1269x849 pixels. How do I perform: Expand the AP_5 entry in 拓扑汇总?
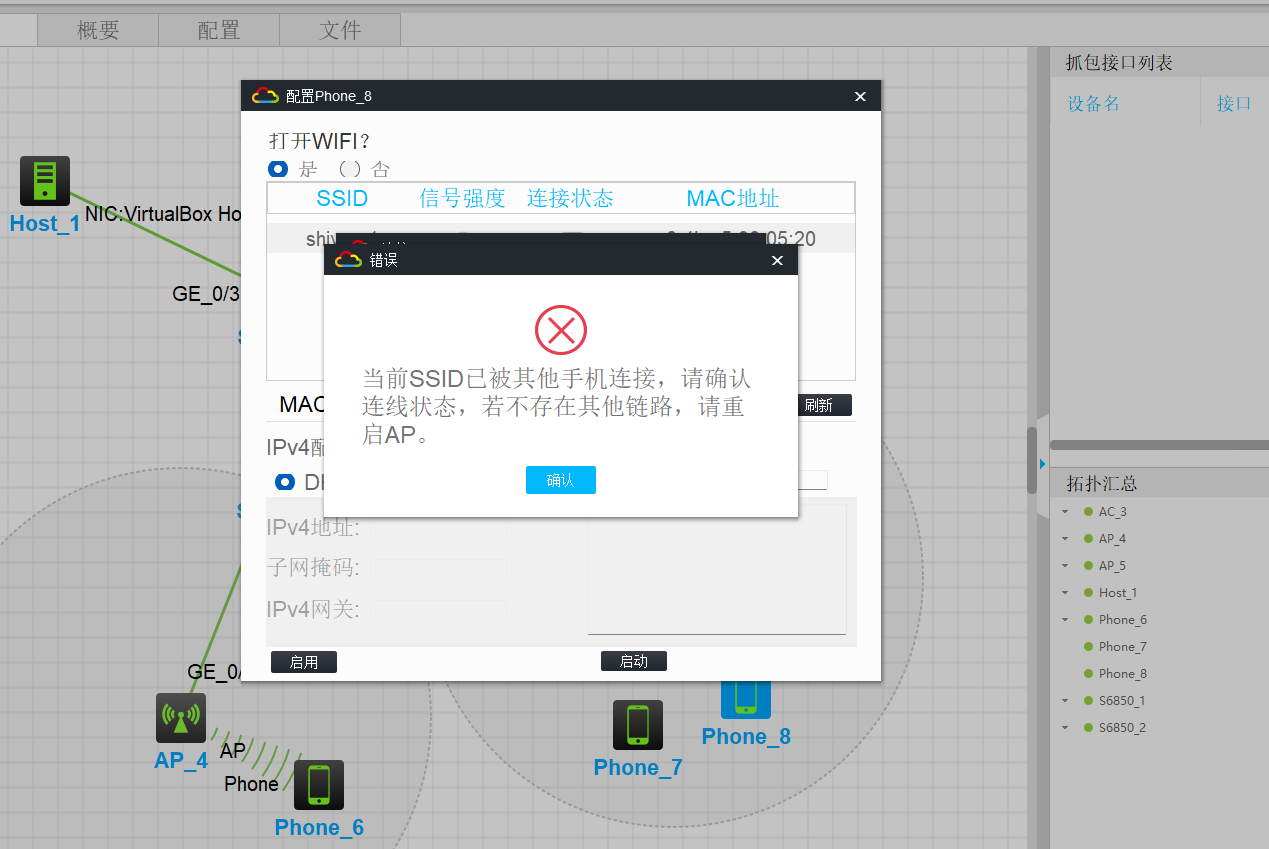[1066, 566]
